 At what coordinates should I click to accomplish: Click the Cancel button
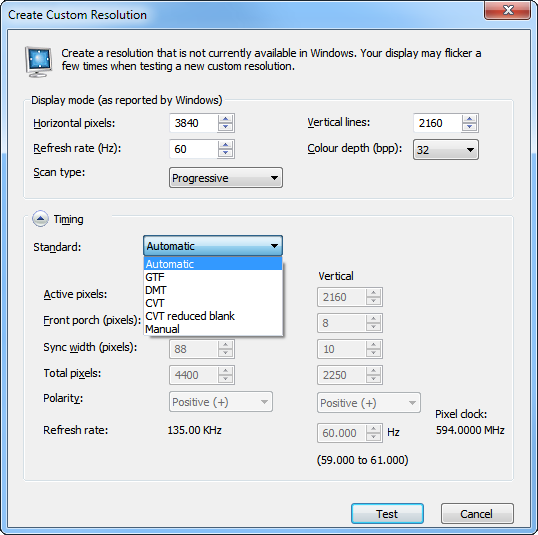pos(477,514)
